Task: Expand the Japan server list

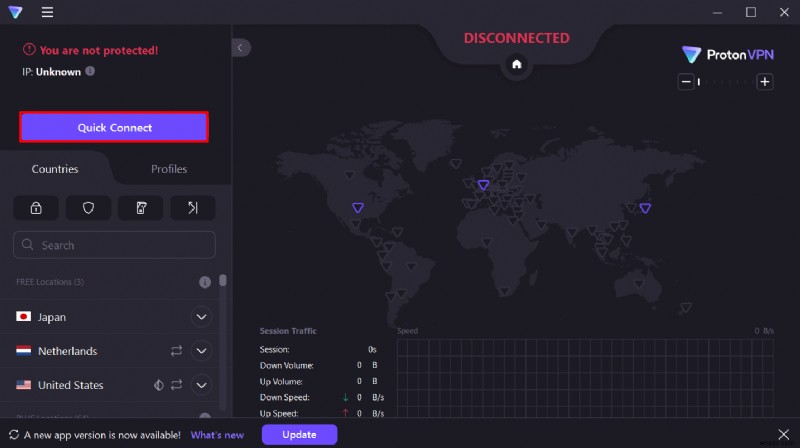Action: [202, 317]
